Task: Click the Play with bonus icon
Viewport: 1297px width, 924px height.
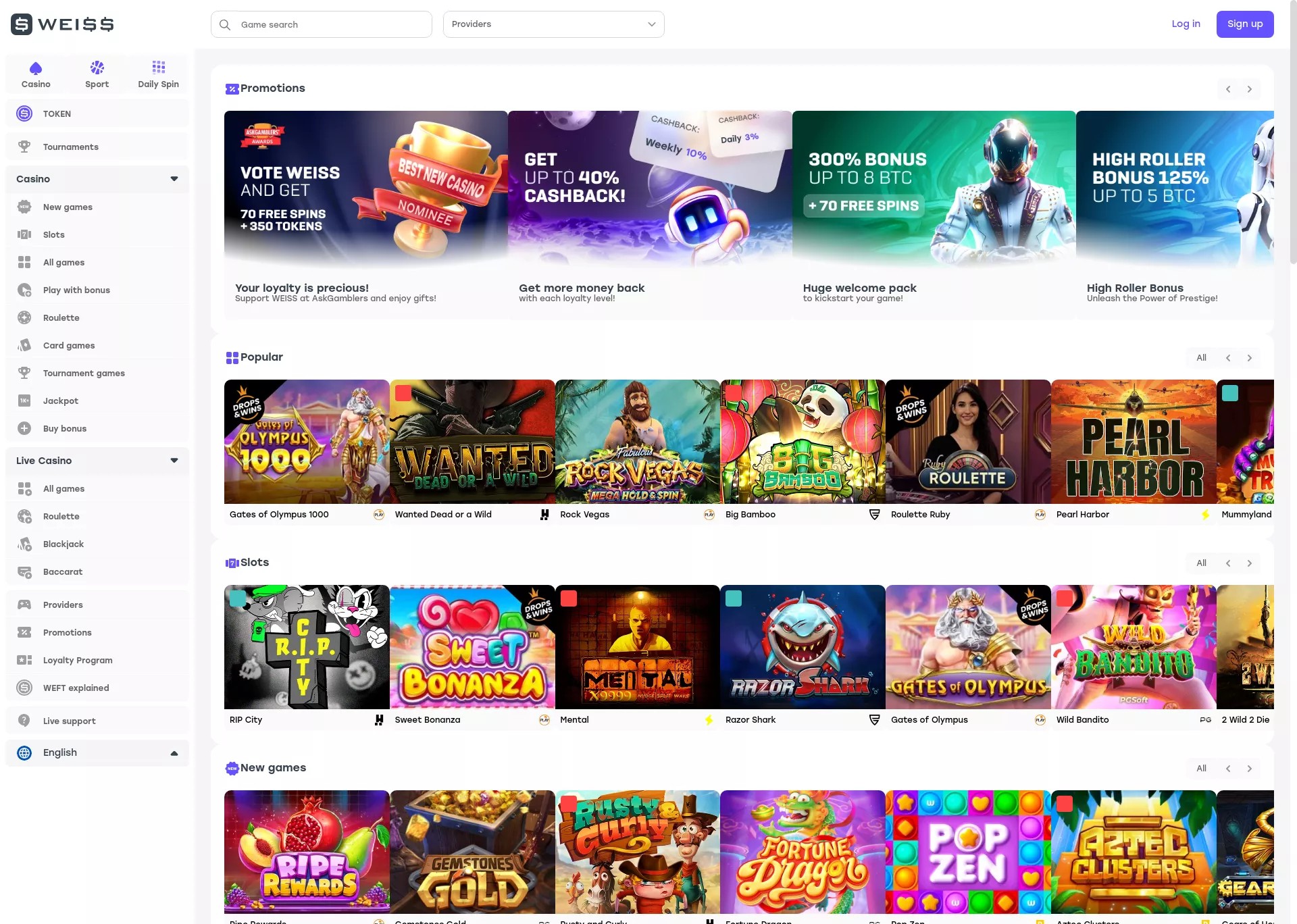Action: click(24, 290)
